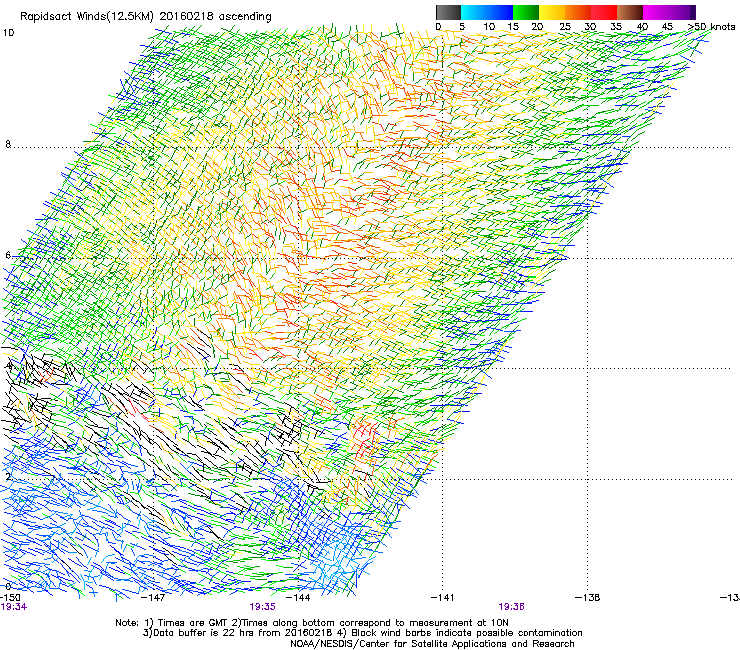740x650 pixels.
Task: Click the longitude label '-141'
Action: [442, 598]
